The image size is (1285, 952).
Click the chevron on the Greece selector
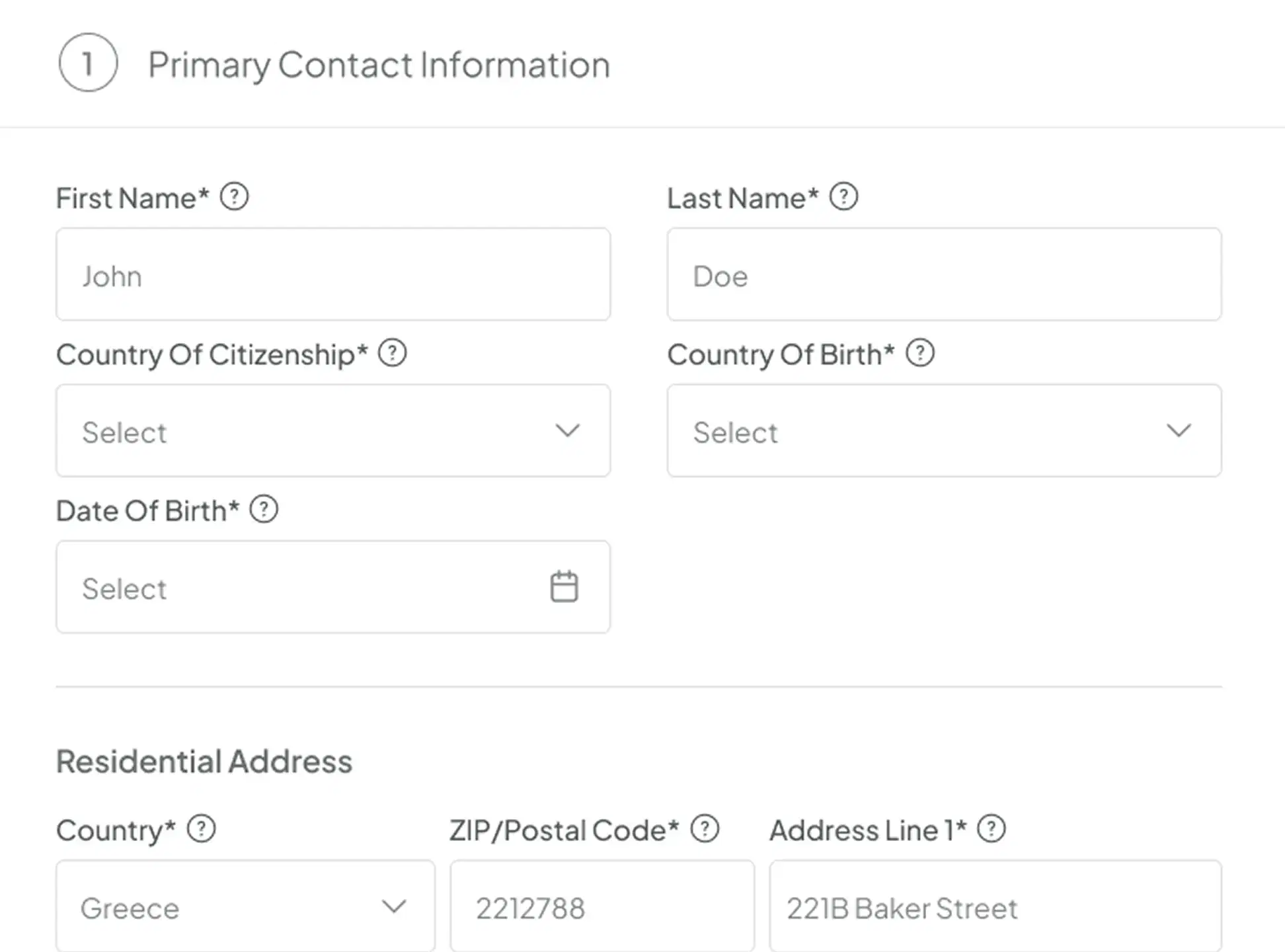coord(393,906)
